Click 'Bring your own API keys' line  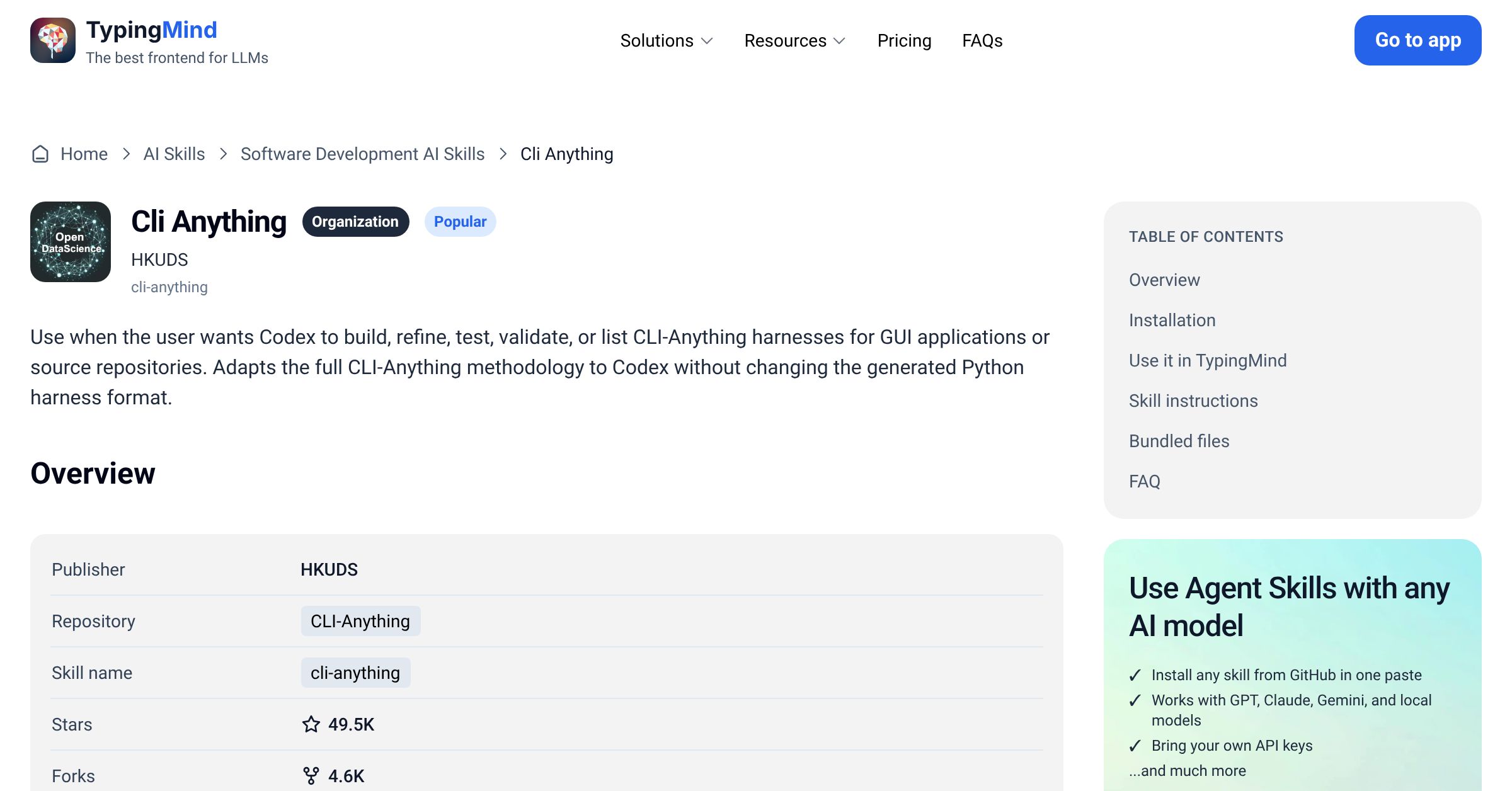coord(1232,746)
